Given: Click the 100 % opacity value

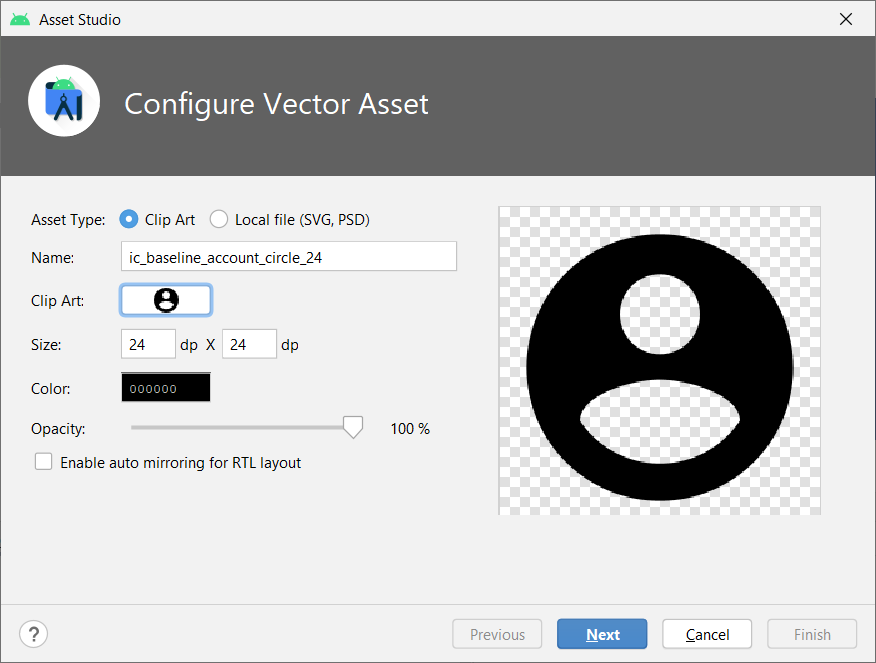Looking at the screenshot, I should [410, 429].
